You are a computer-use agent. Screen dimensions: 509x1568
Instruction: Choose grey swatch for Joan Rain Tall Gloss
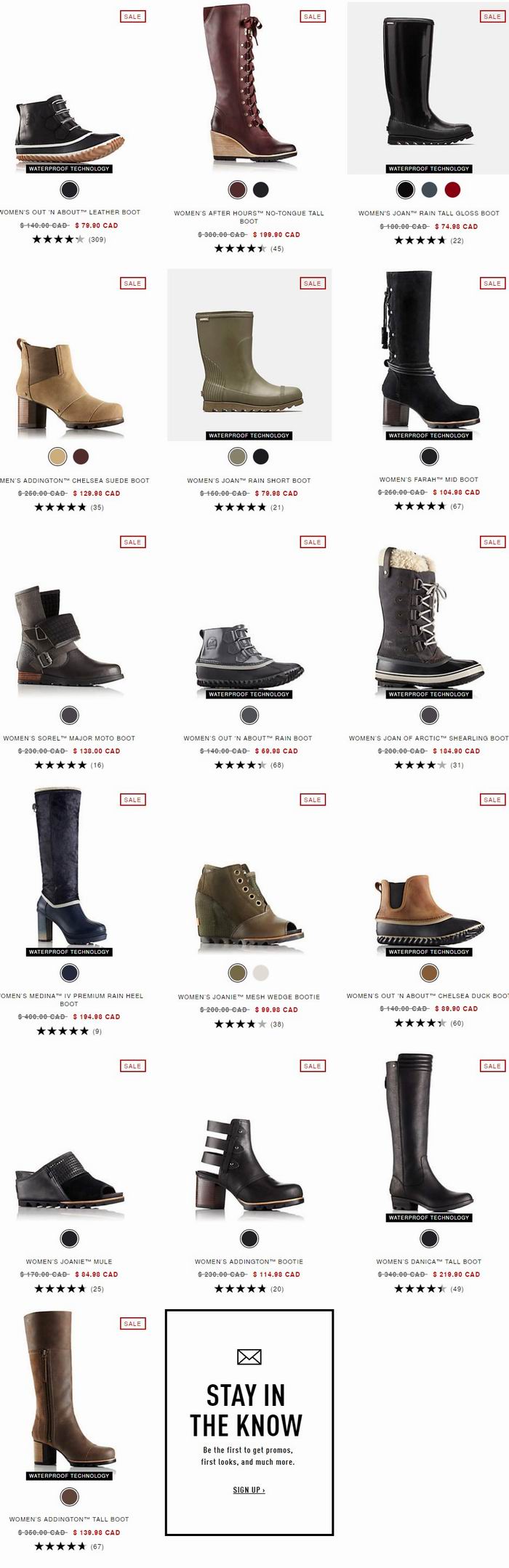pos(429,190)
